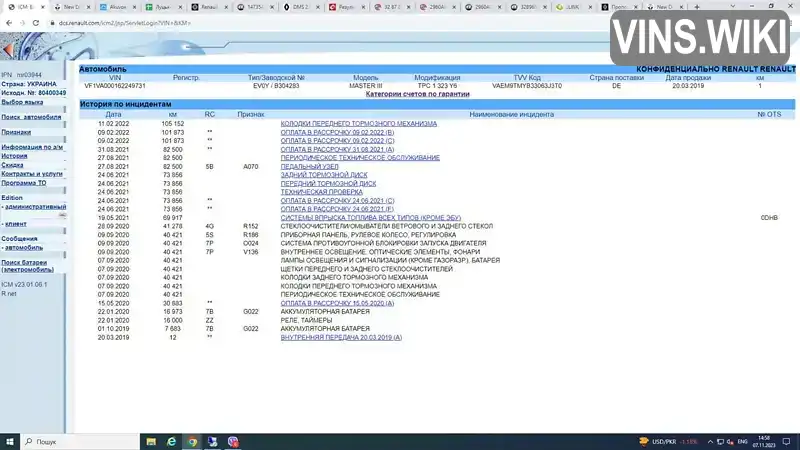Open ВНУТРЕННЯЯ ПЕРЕДАЧА 20.03.2019 (A) link
This screenshot has width=800, height=450.
(341, 337)
